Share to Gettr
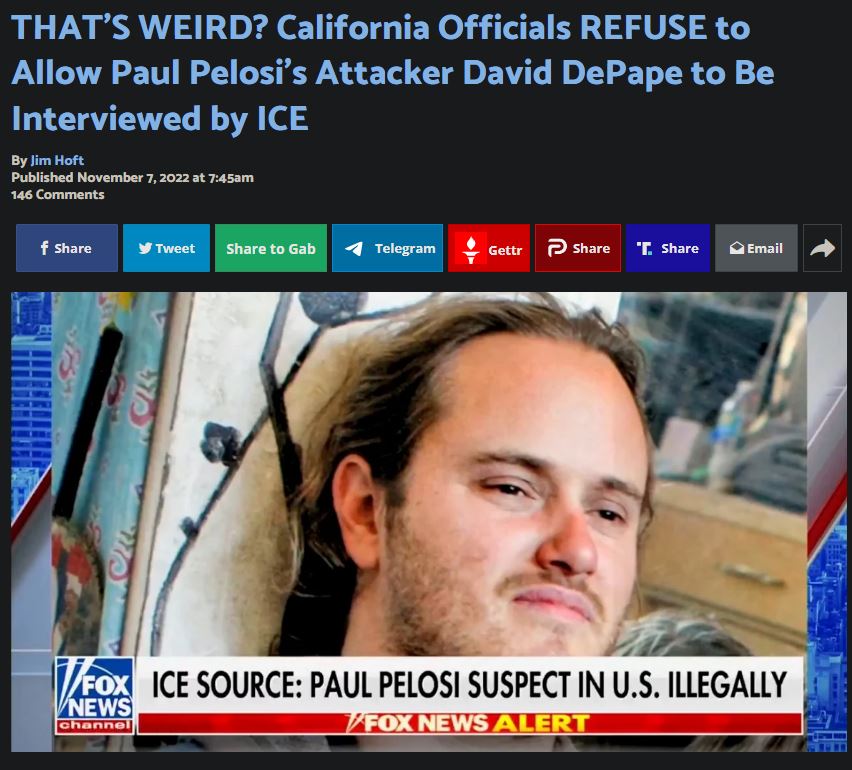 tap(489, 248)
